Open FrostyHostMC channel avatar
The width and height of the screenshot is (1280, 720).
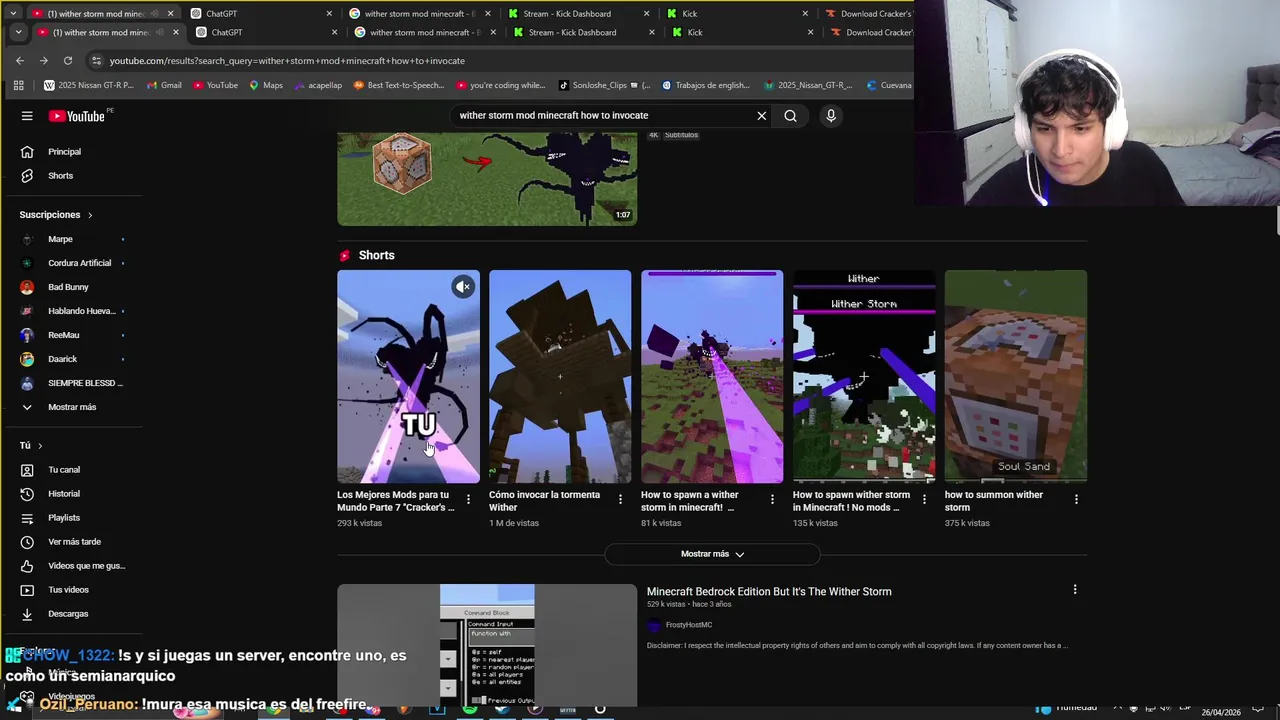coord(654,625)
